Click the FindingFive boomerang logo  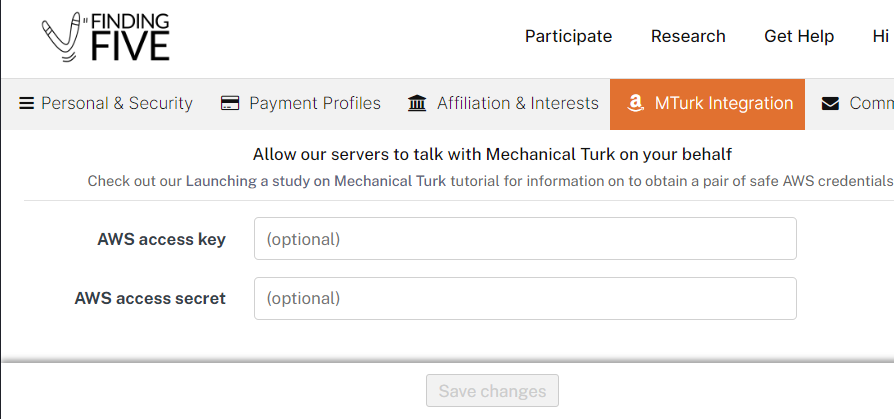point(105,37)
